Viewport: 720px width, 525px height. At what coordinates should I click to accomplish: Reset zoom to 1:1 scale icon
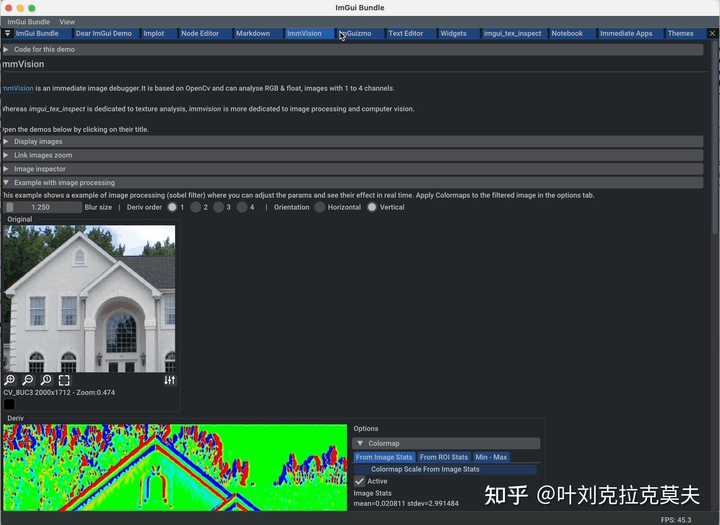(46, 380)
